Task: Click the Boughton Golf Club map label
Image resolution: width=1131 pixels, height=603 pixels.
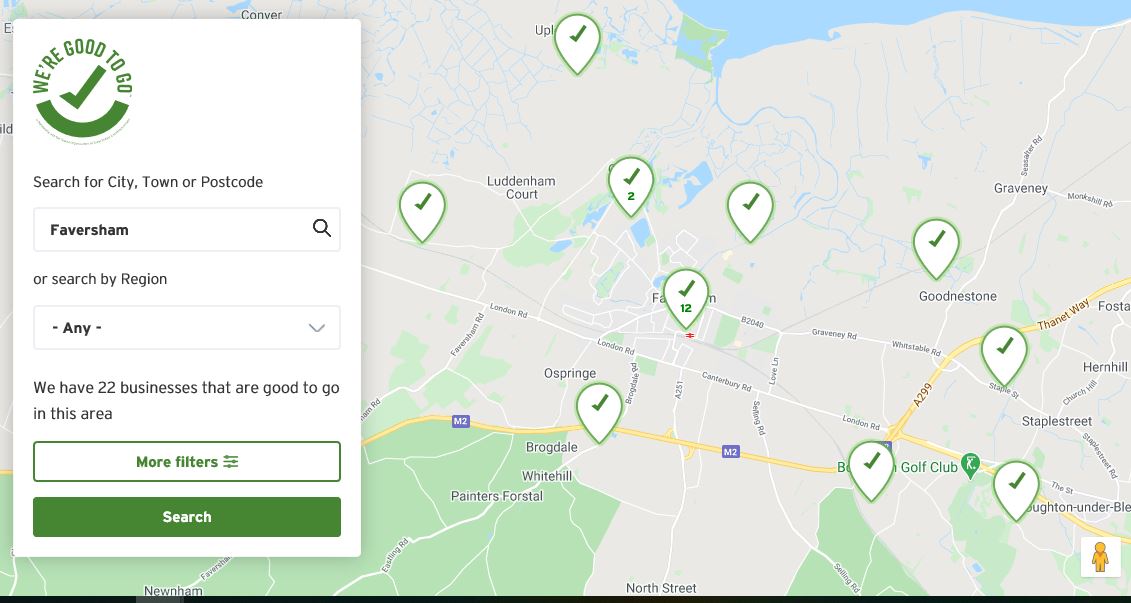Action: 925,466
